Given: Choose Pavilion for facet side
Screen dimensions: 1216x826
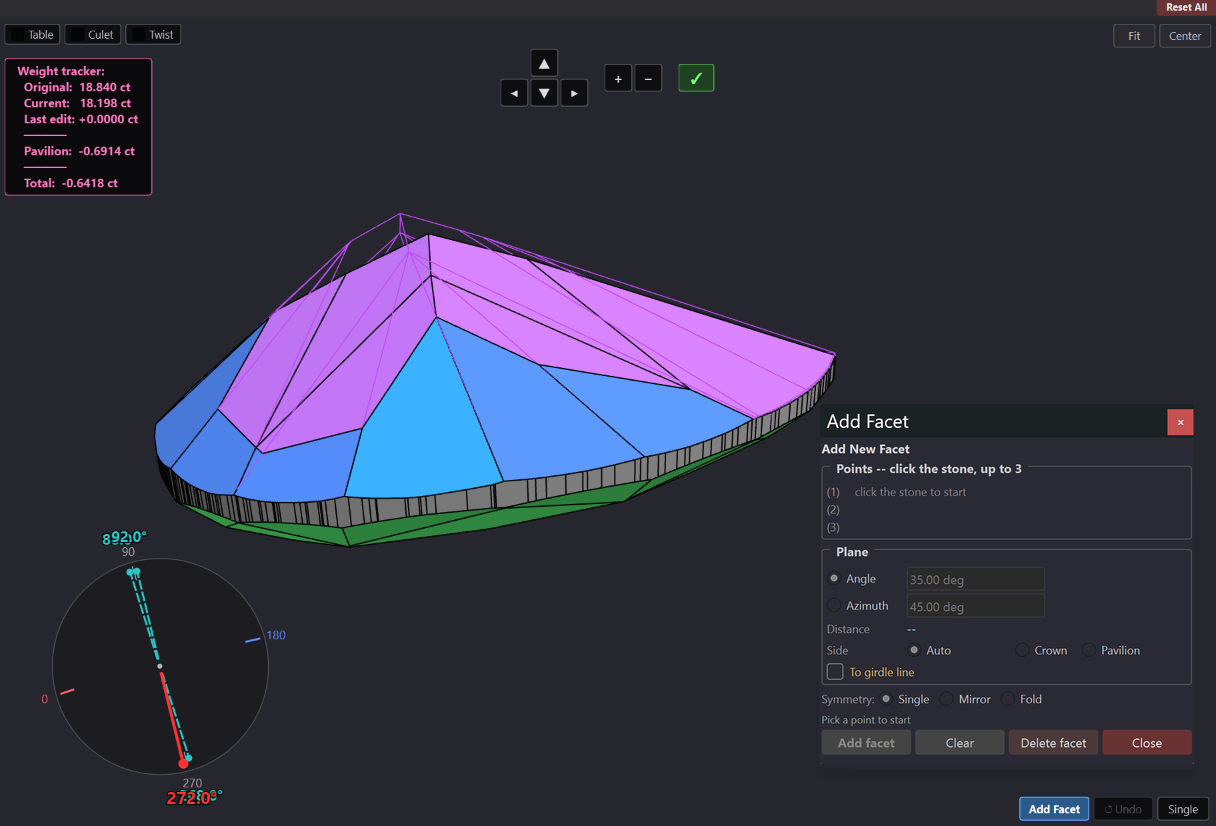Looking at the screenshot, I should point(1088,650).
